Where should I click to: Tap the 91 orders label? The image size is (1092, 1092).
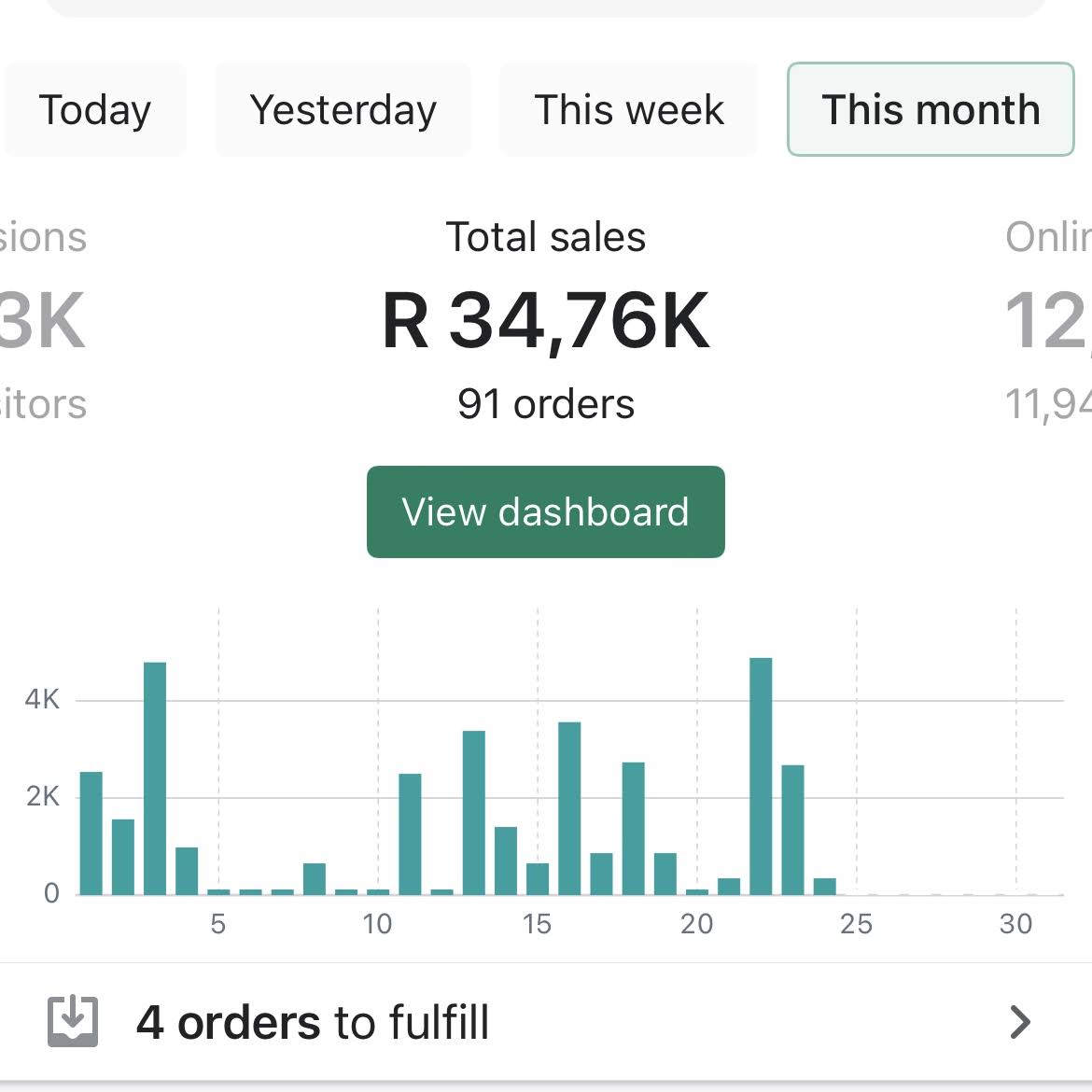pyautogui.click(x=545, y=404)
